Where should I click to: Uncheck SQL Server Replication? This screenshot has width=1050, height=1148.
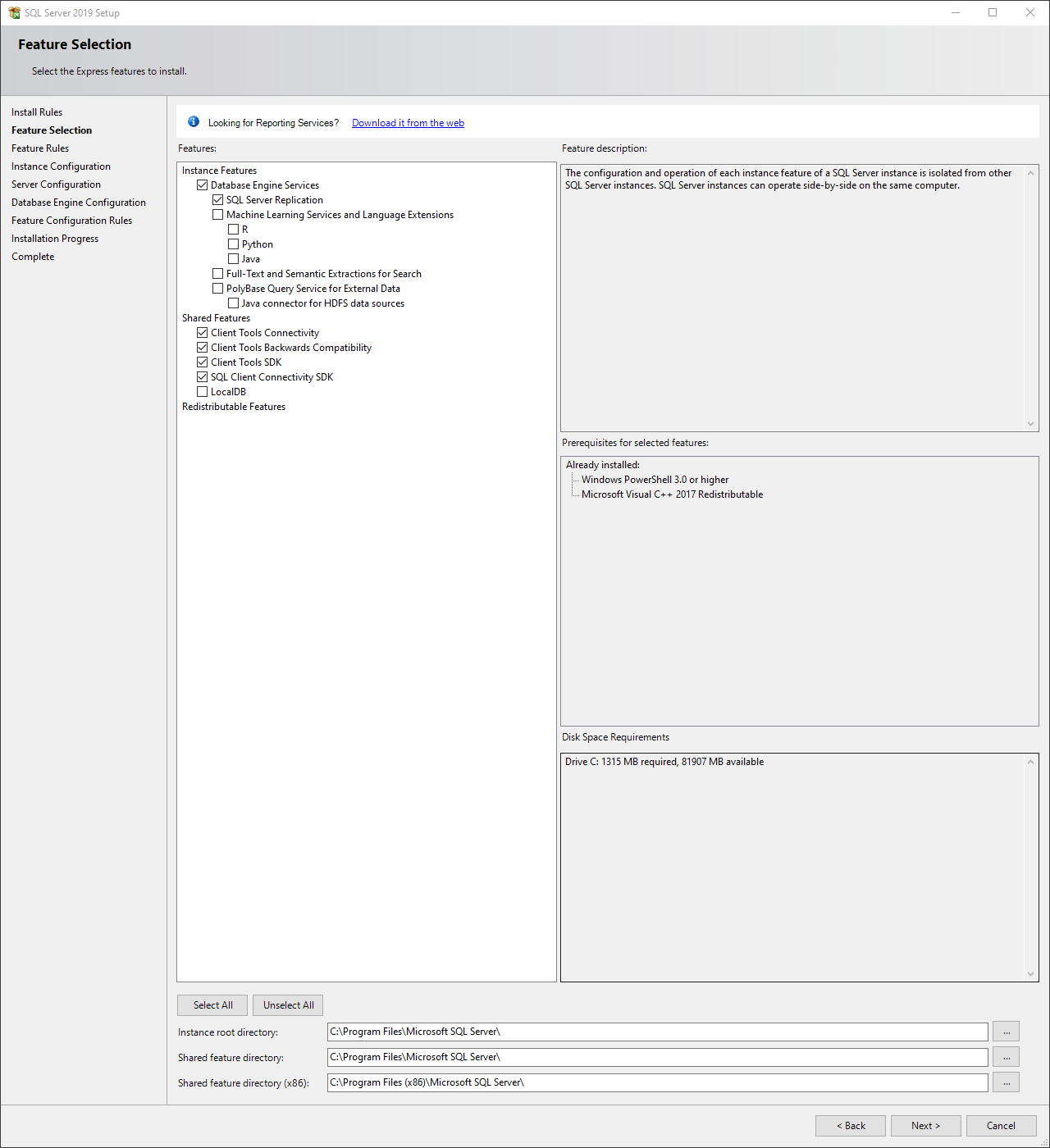point(217,200)
